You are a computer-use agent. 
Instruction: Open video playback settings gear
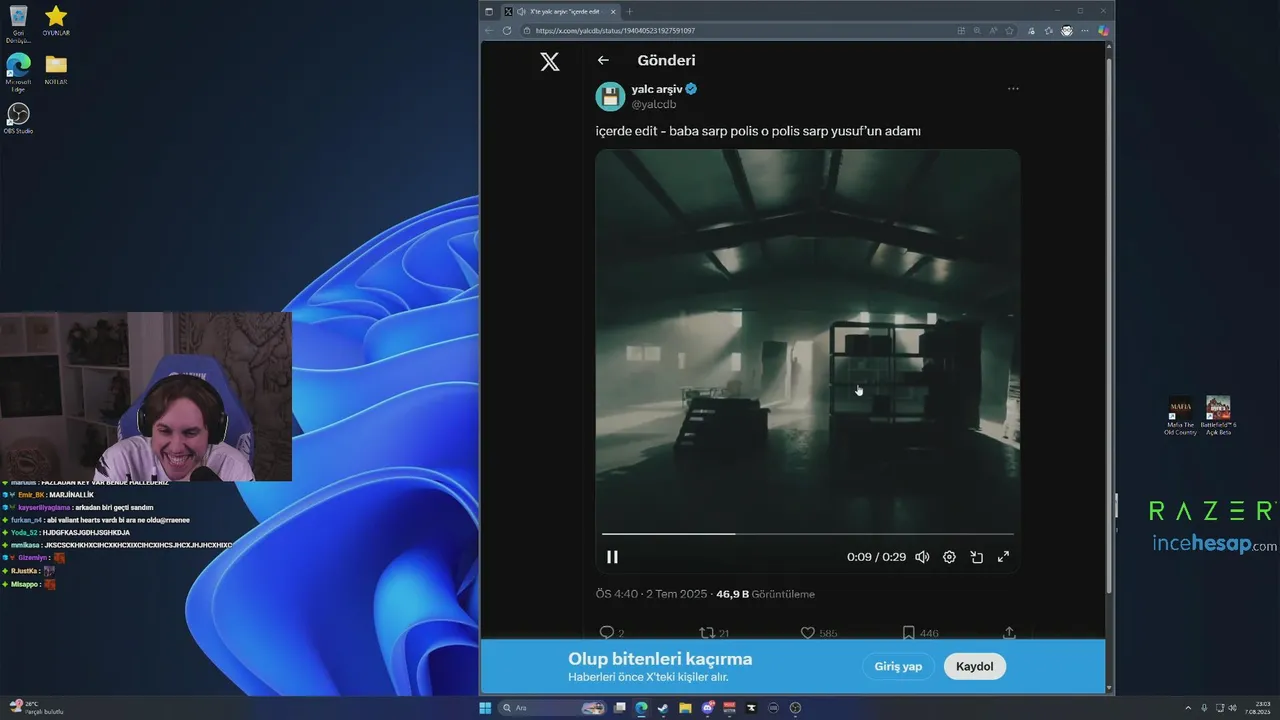(x=949, y=557)
